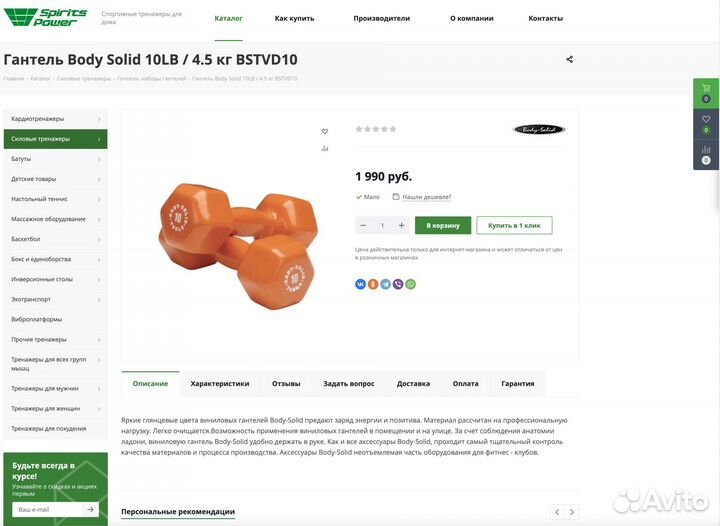Image resolution: width=720 pixels, height=526 pixels.
Task: Switch to the Характеристики tab
Action: pos(219,384)
